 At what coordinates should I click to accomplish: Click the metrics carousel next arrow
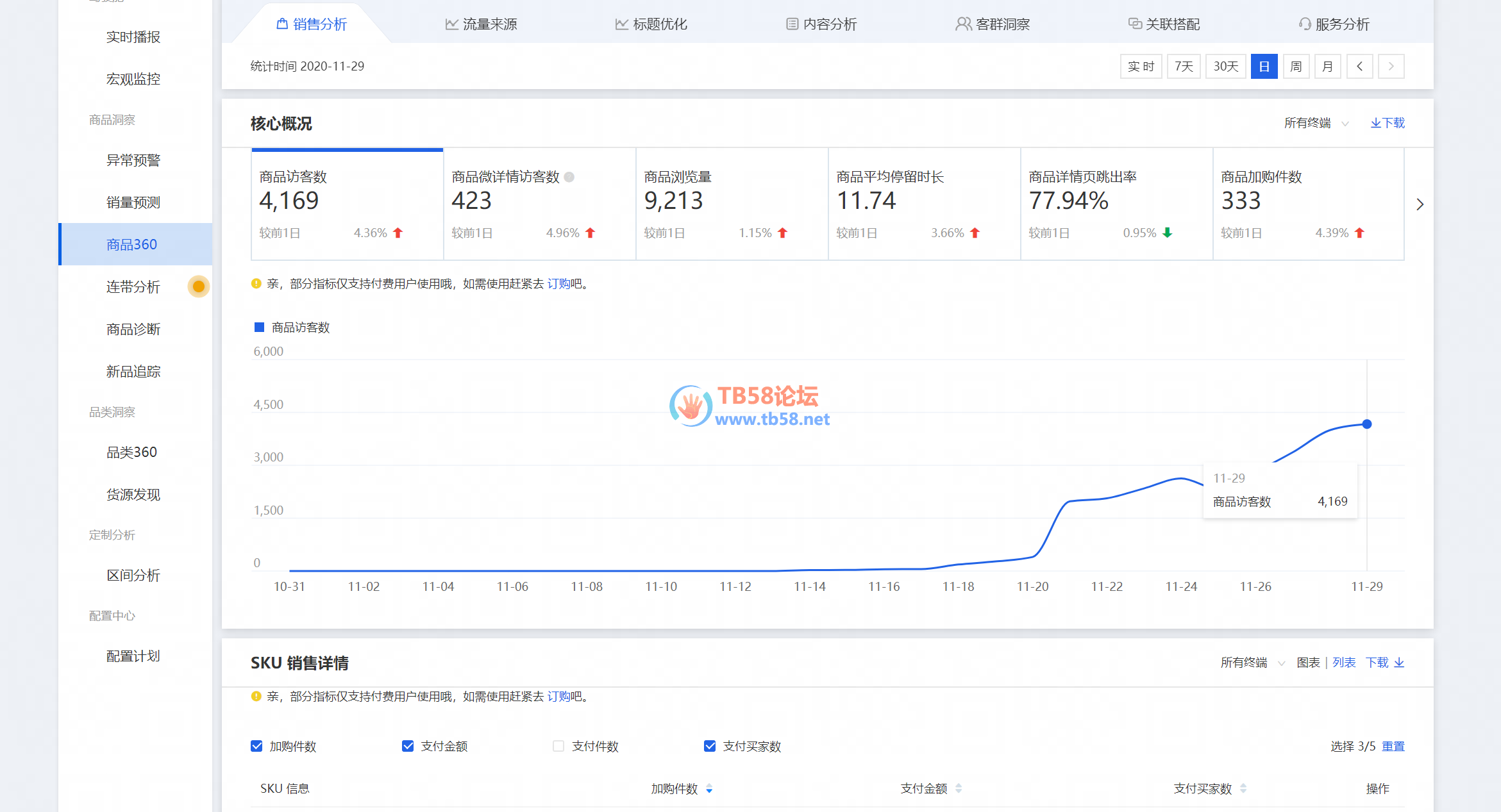(x=1420, y=204)
